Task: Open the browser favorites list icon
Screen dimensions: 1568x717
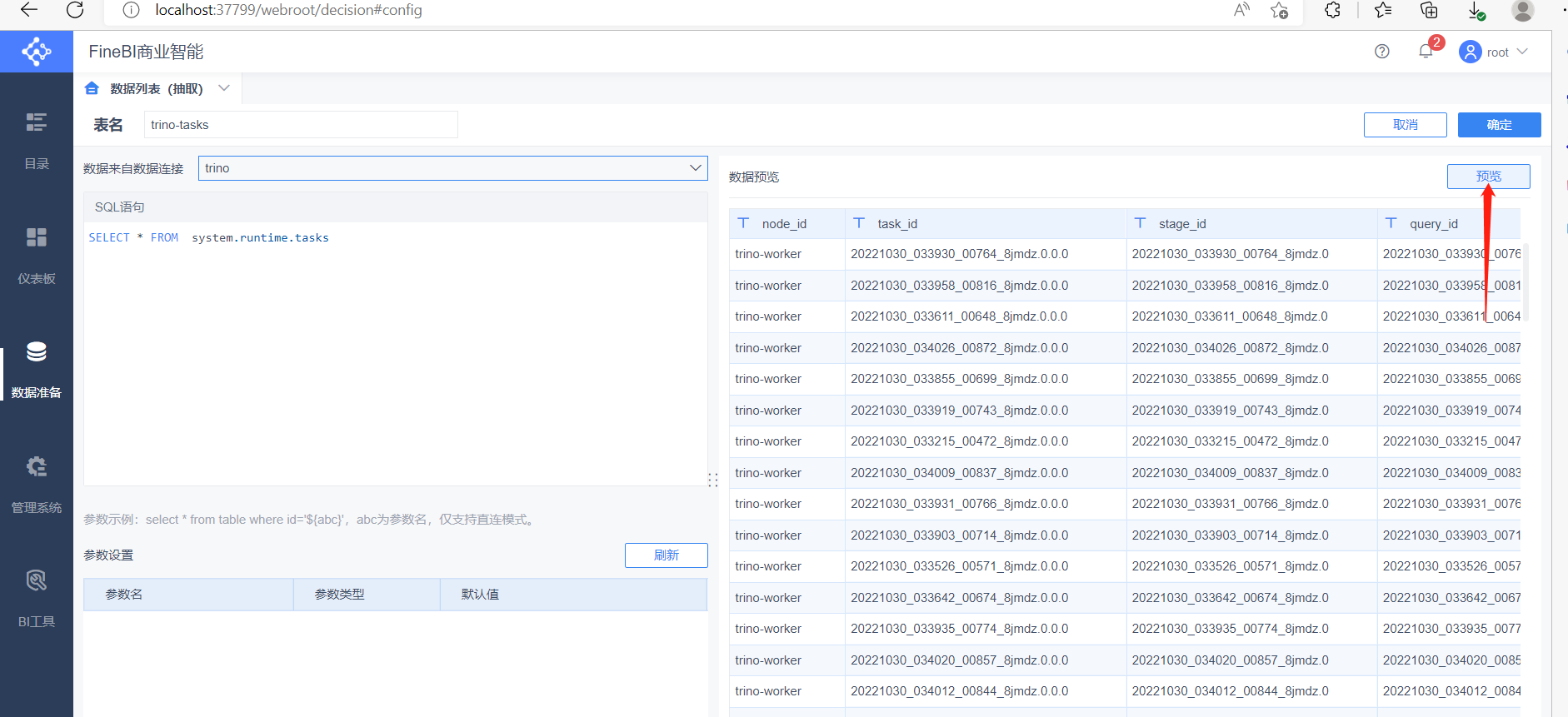Action: 1383,10
